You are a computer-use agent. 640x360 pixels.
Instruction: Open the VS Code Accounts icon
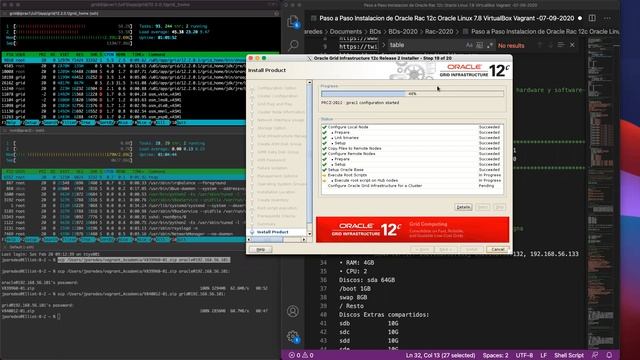pos(293,311)
